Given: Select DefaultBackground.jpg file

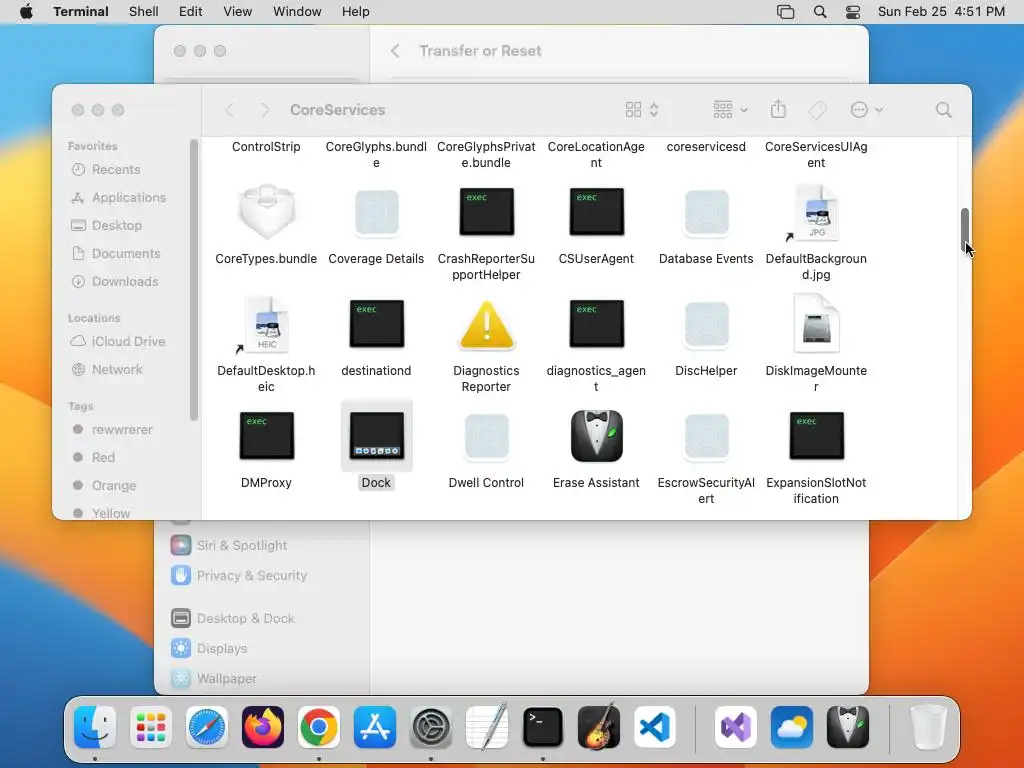Looking at the screenshot, I should 816,213.
